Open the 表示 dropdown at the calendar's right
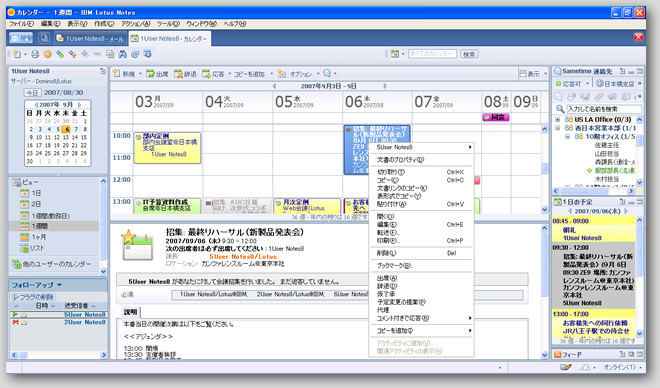This screenshot has width=660, height=388. pyautogui.click(x=545, y=74)
